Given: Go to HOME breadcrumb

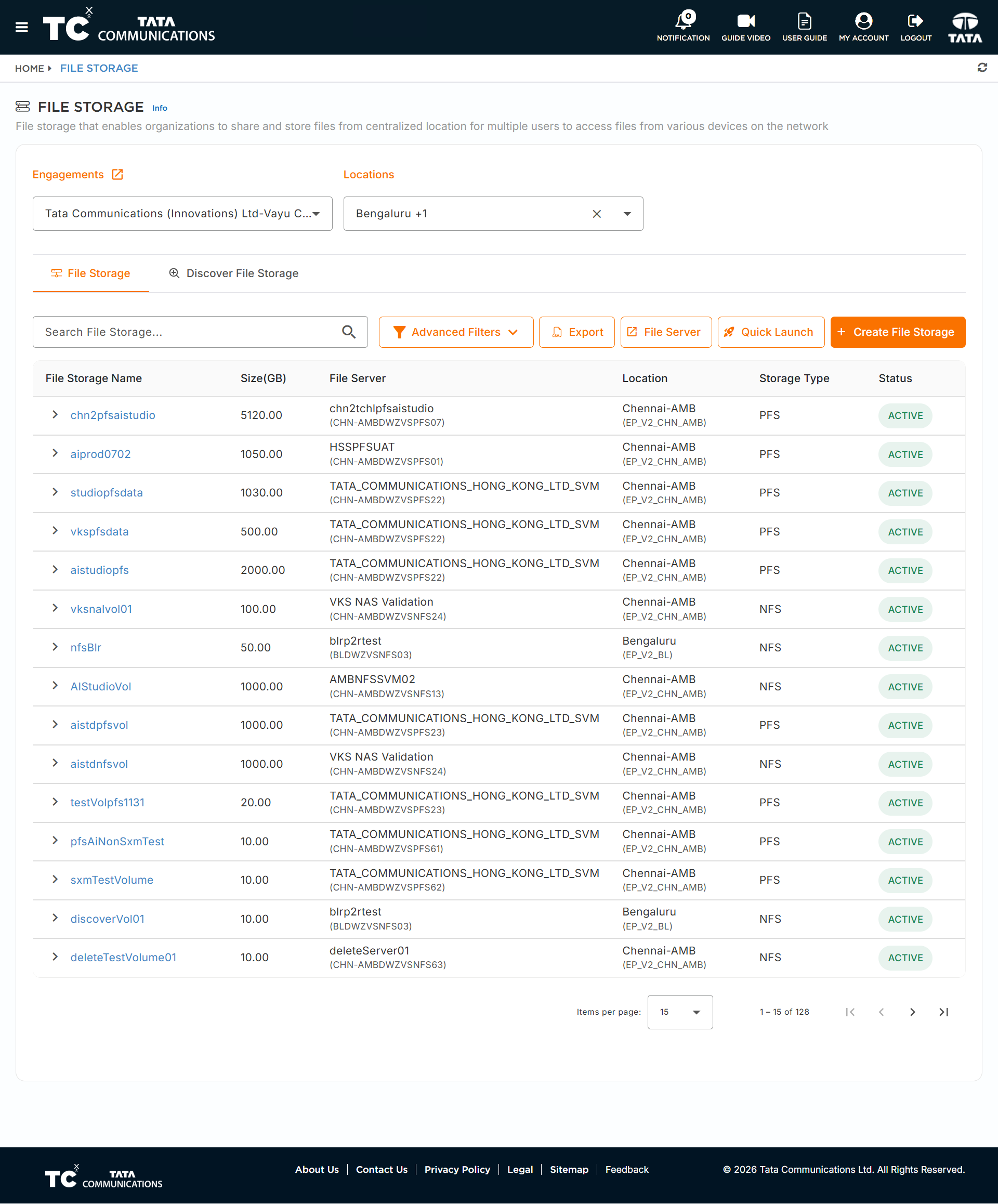Looking at the screenshot, I should 29,68.
